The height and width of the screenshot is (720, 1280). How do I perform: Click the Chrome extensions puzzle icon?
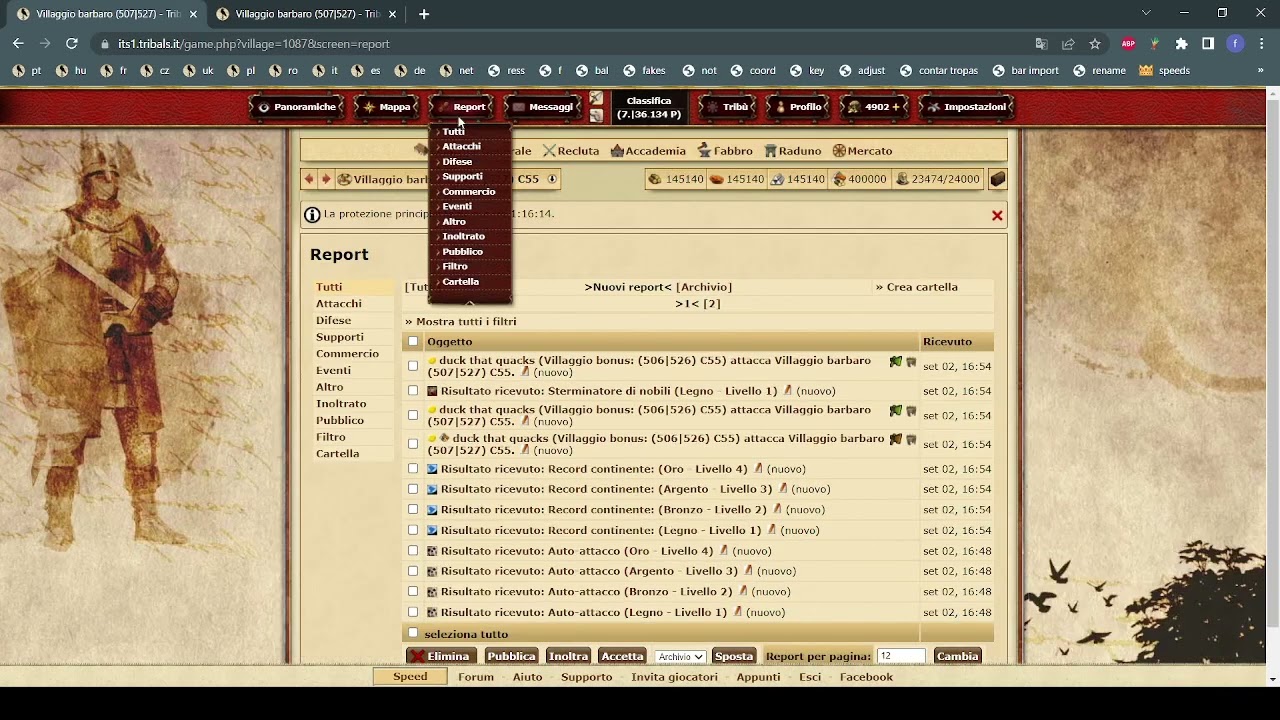point(1181,44)
